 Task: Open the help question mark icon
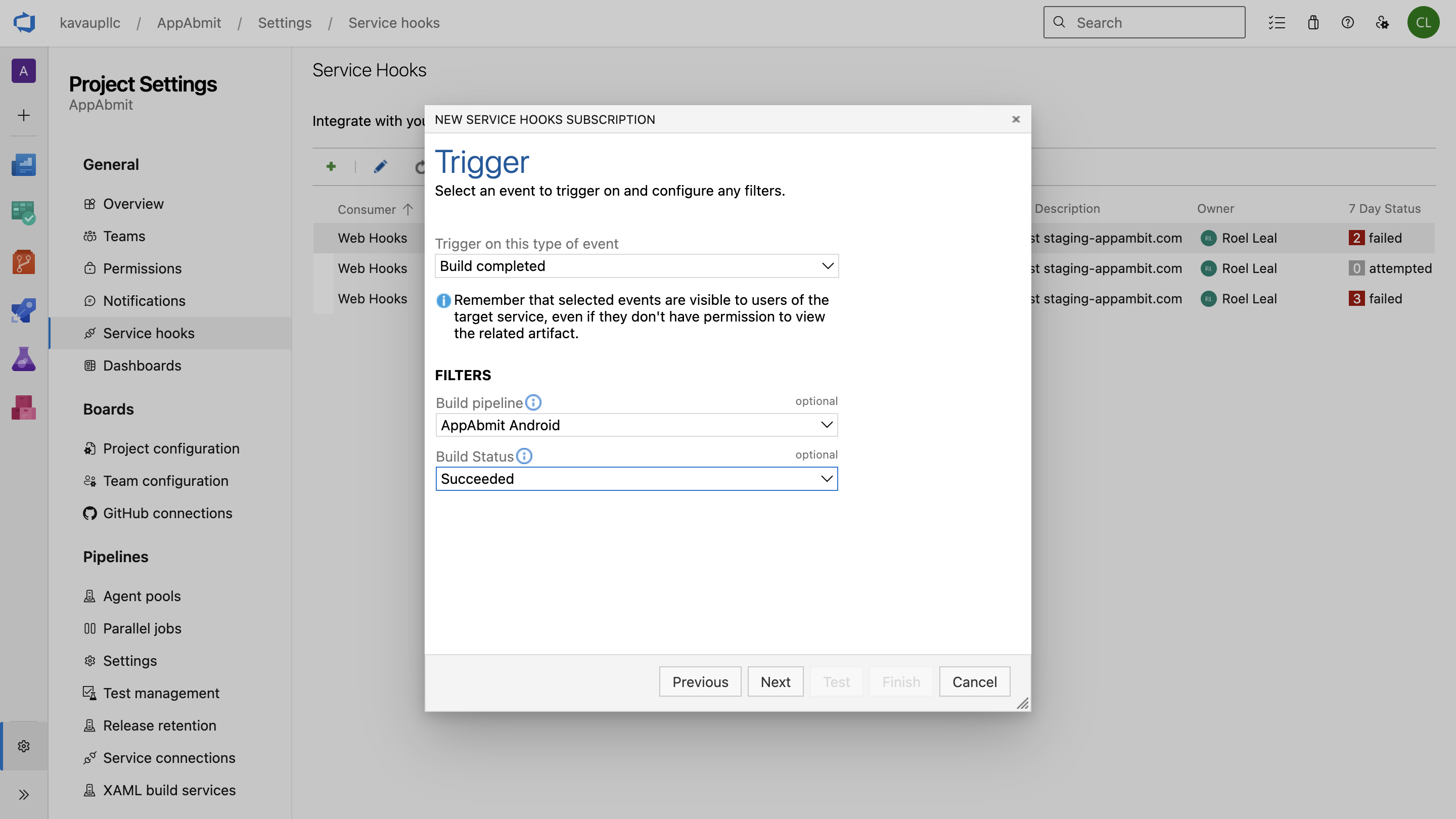(x=1347, y=23)
